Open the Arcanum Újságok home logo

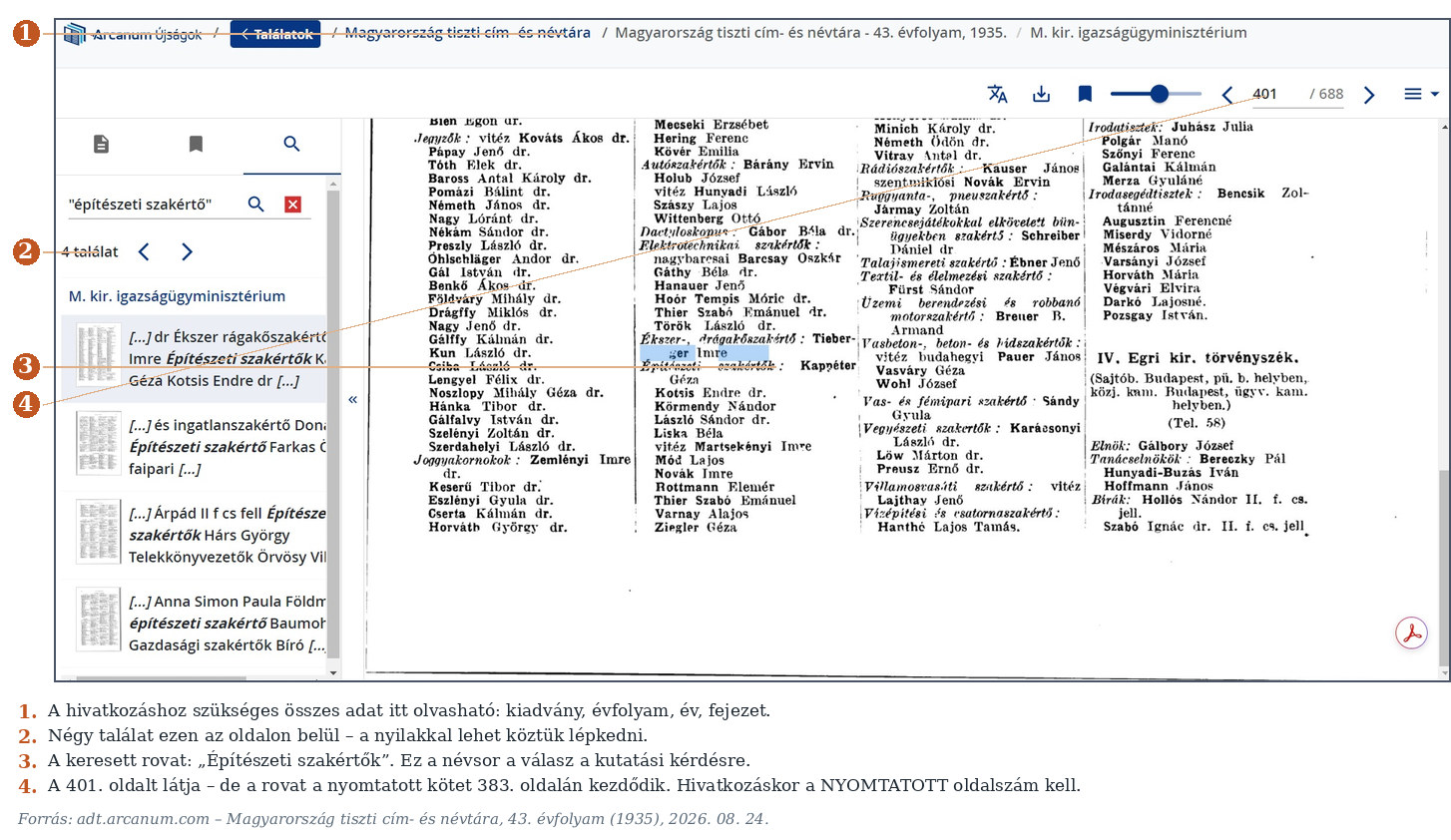132,34
